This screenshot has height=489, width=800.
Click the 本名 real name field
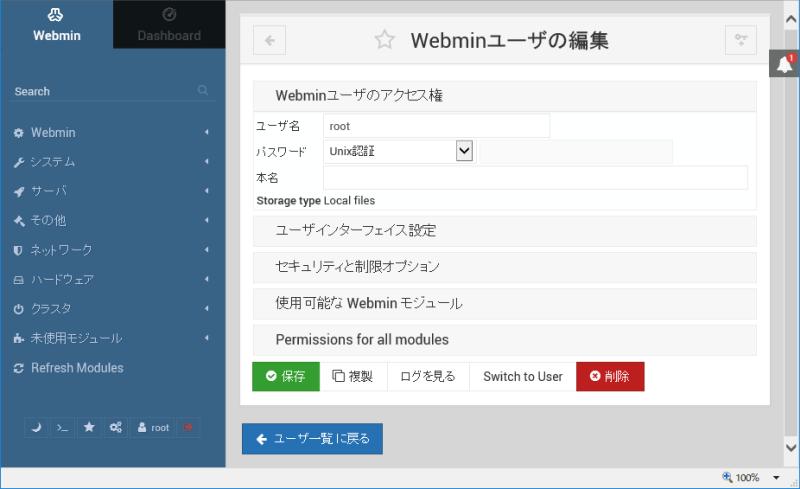[535, 178]
